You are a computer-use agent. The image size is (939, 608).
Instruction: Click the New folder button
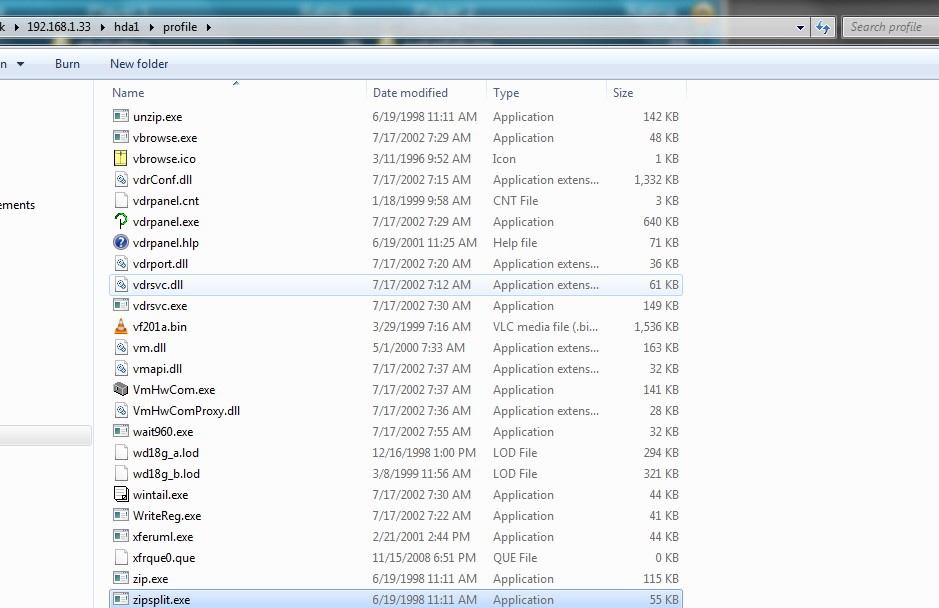coord(139,64)
